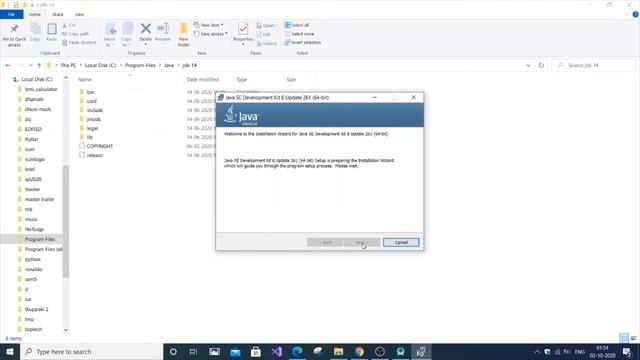
Task: Select the conf folder in the file list
Action: click(x=91, y=101)
